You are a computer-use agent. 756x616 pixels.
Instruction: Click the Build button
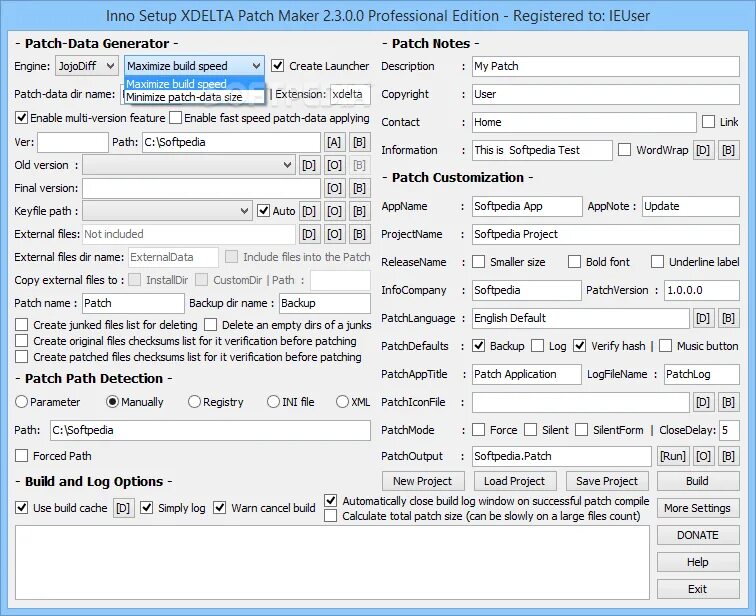coord(698,481)
